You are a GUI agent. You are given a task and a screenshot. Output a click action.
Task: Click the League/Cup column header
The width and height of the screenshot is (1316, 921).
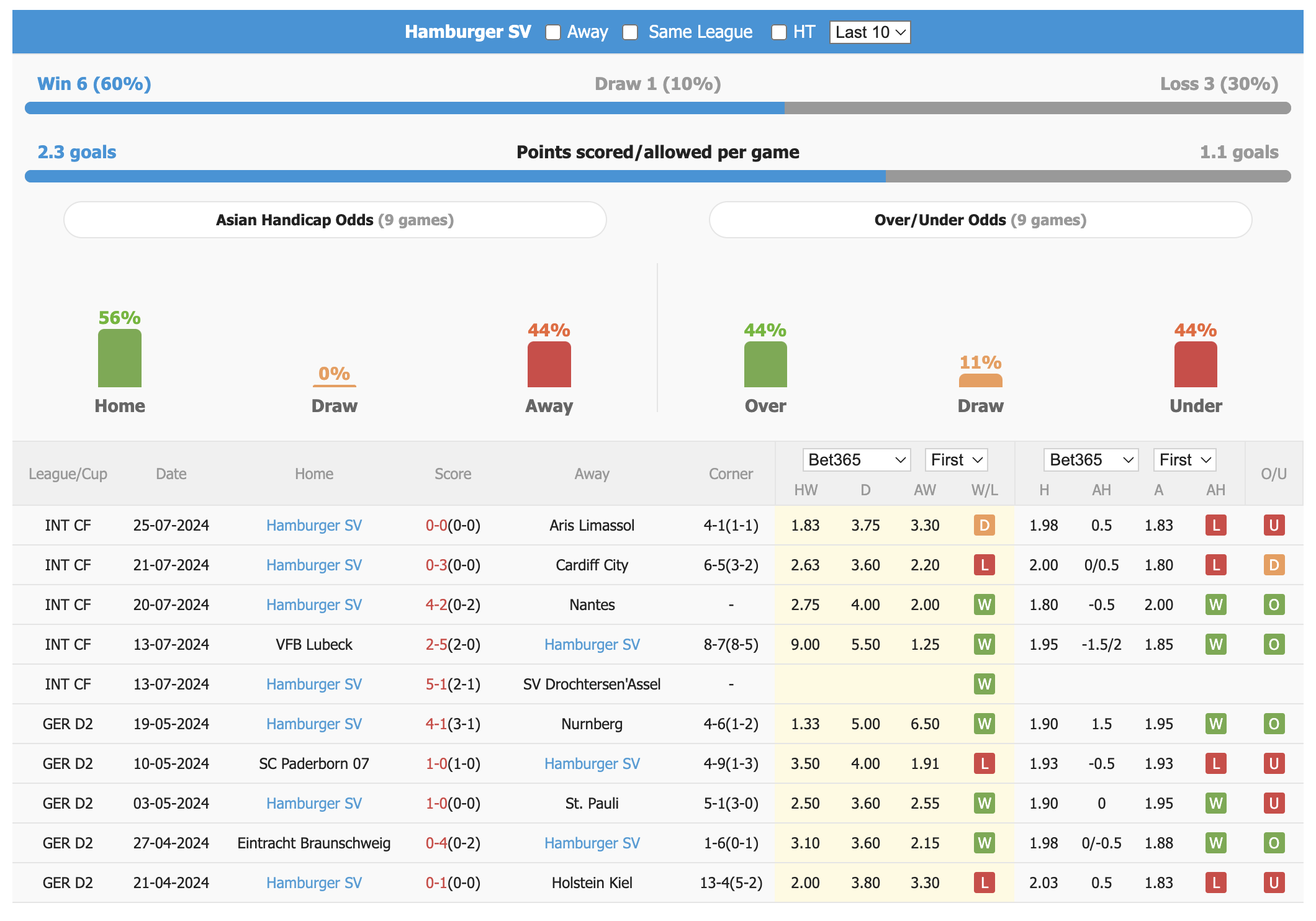[x=68, y=474]
